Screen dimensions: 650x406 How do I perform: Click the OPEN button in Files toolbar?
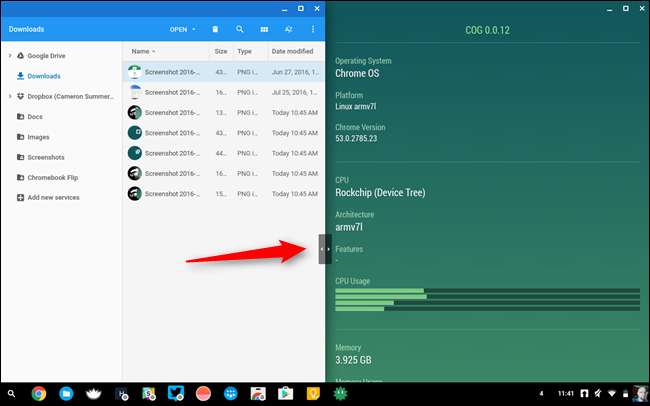tap(178, 29)
